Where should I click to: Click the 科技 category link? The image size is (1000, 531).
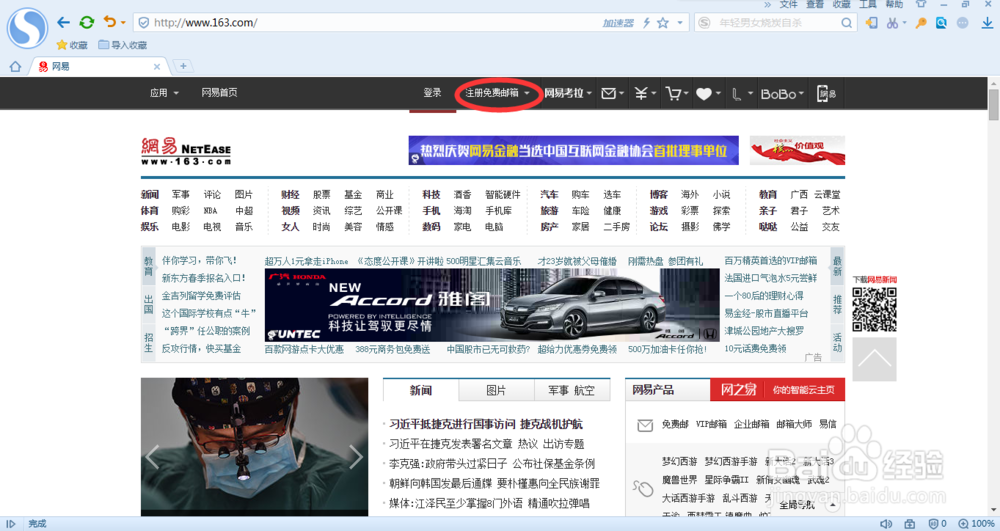click(x=431, y=194)
